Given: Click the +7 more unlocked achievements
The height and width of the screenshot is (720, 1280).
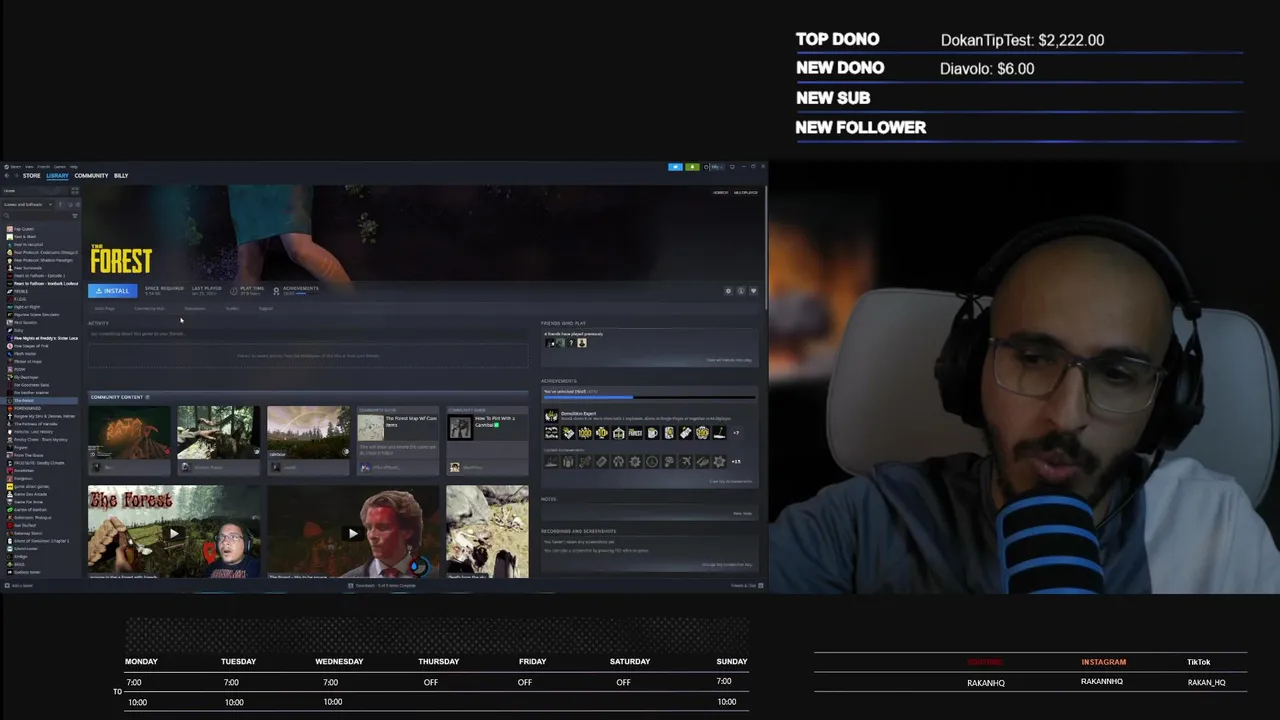Looking at the screenshot, I should click(736, 433).
